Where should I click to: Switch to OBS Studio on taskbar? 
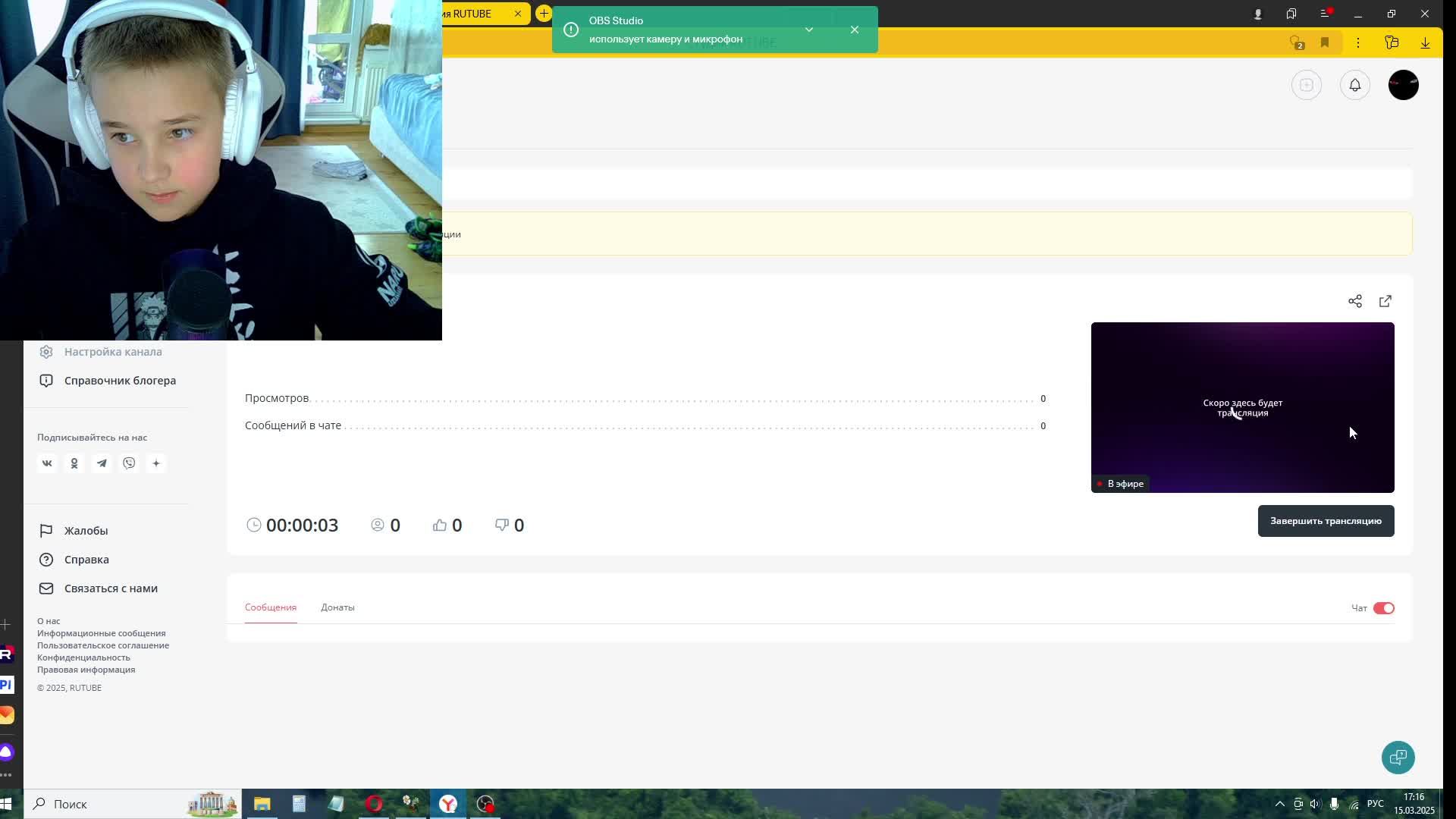[x=485, y=804]
